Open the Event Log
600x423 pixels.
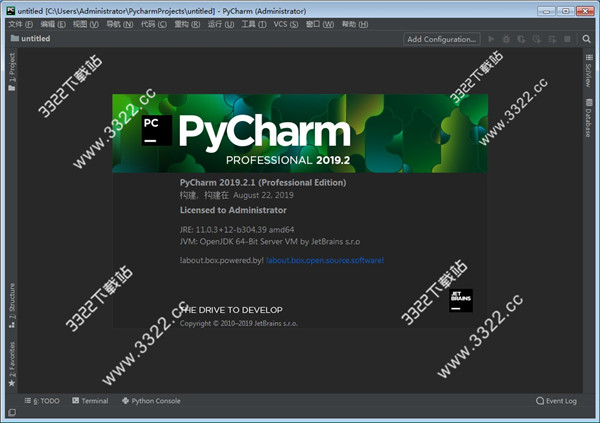coord(556,401)
